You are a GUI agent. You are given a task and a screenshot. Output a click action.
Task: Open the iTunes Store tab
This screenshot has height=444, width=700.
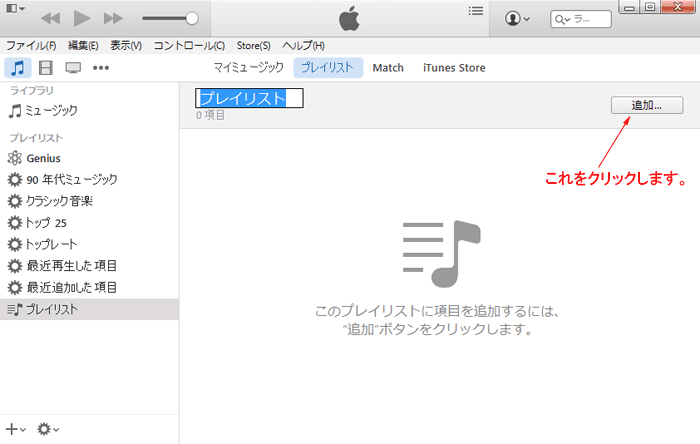454,68
